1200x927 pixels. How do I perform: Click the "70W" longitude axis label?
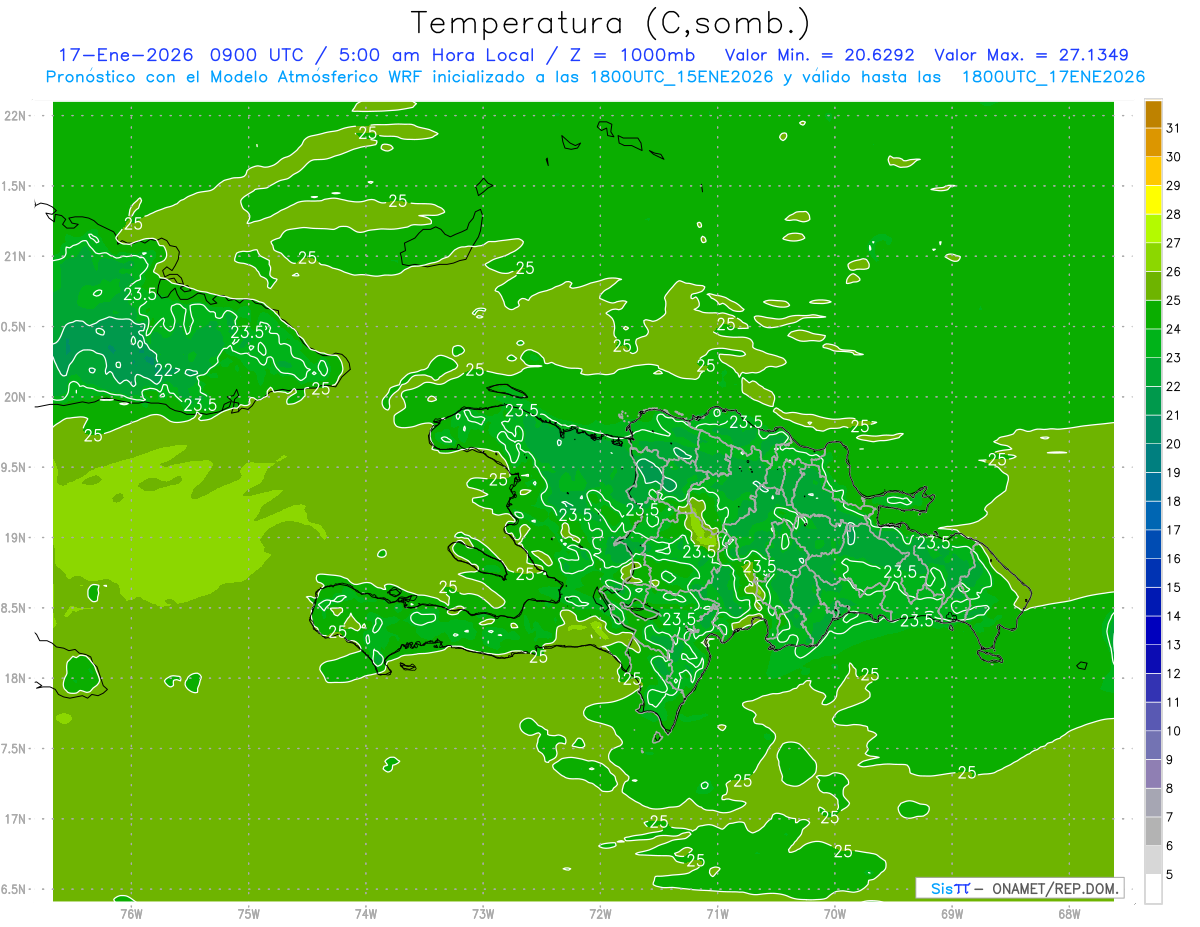[x=835, y=912]
